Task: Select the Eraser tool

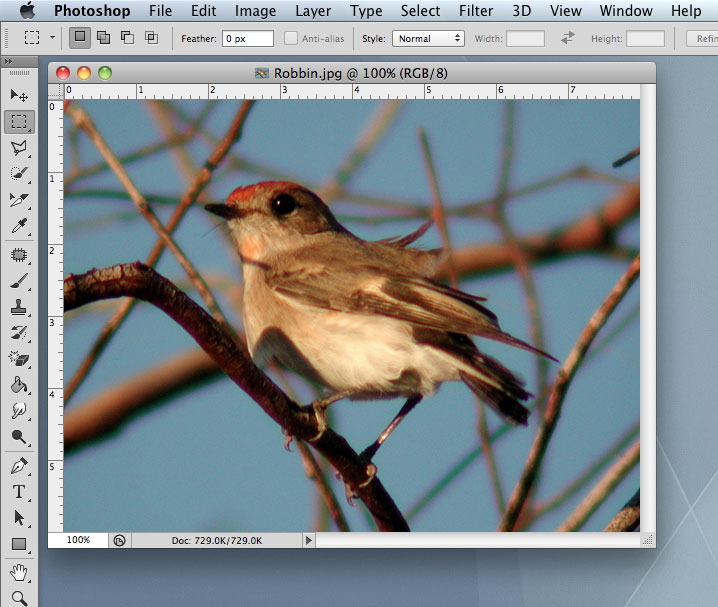Action: pyautogui.click(x=19, y=359)
